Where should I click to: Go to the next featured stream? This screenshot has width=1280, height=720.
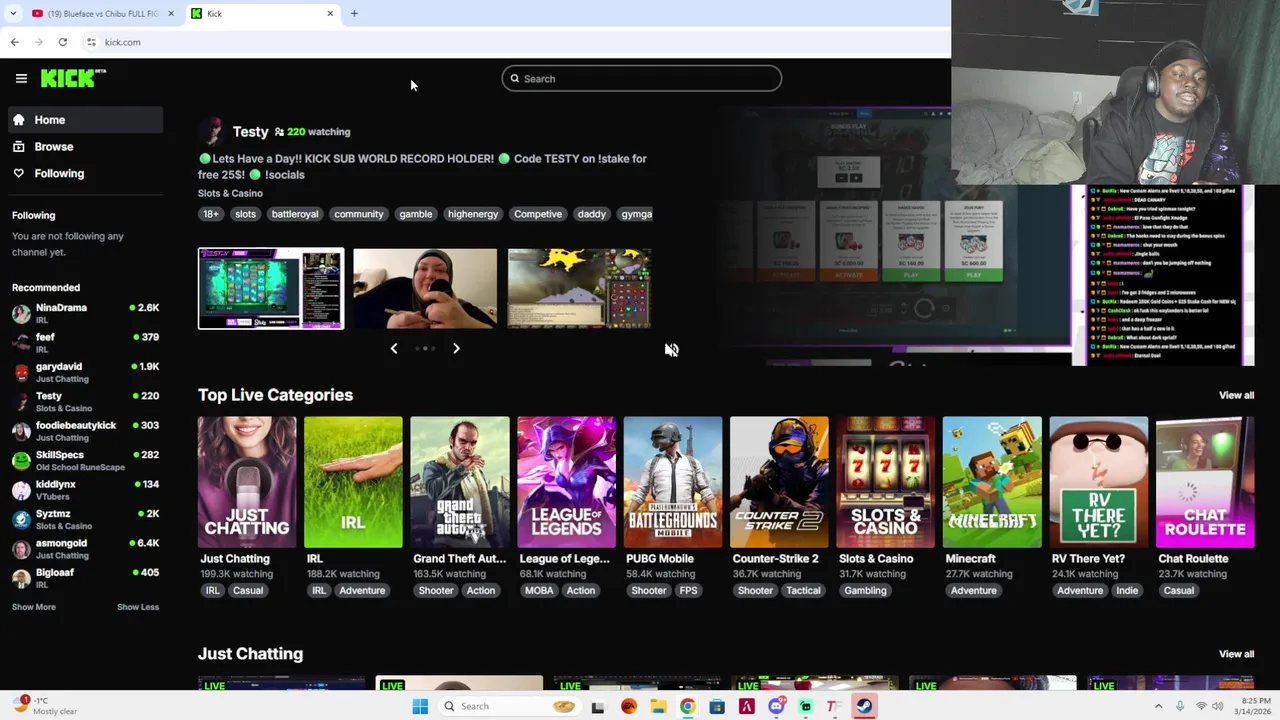click(x=456, y=349)
